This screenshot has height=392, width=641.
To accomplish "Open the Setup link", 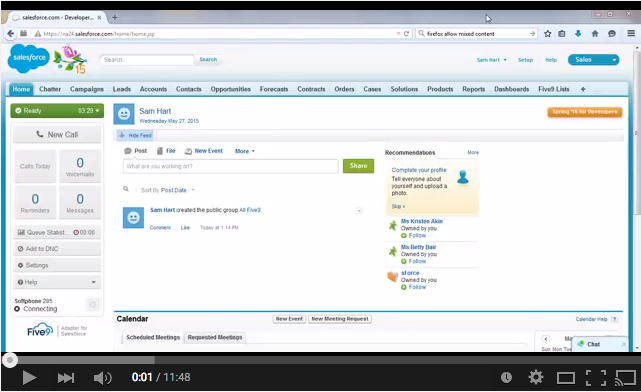I will [525, 60].
